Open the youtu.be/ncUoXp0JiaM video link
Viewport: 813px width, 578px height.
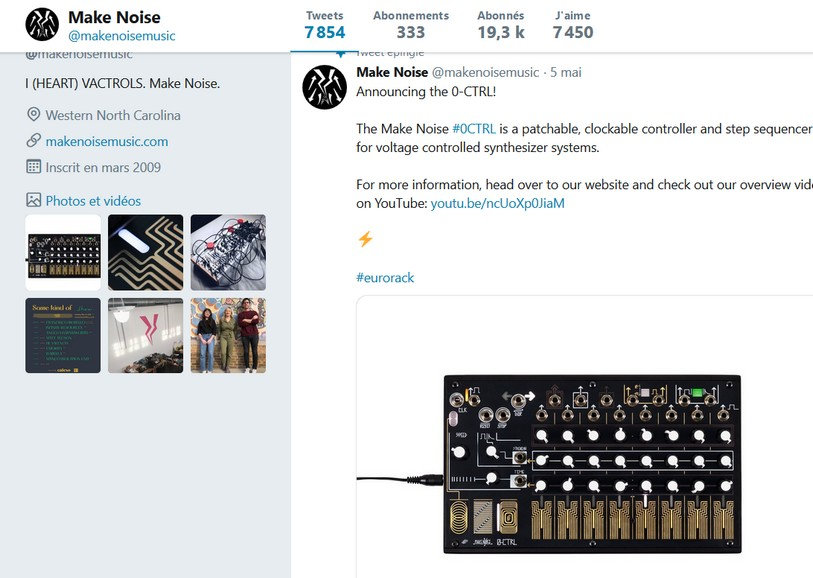tap(497, 203)
